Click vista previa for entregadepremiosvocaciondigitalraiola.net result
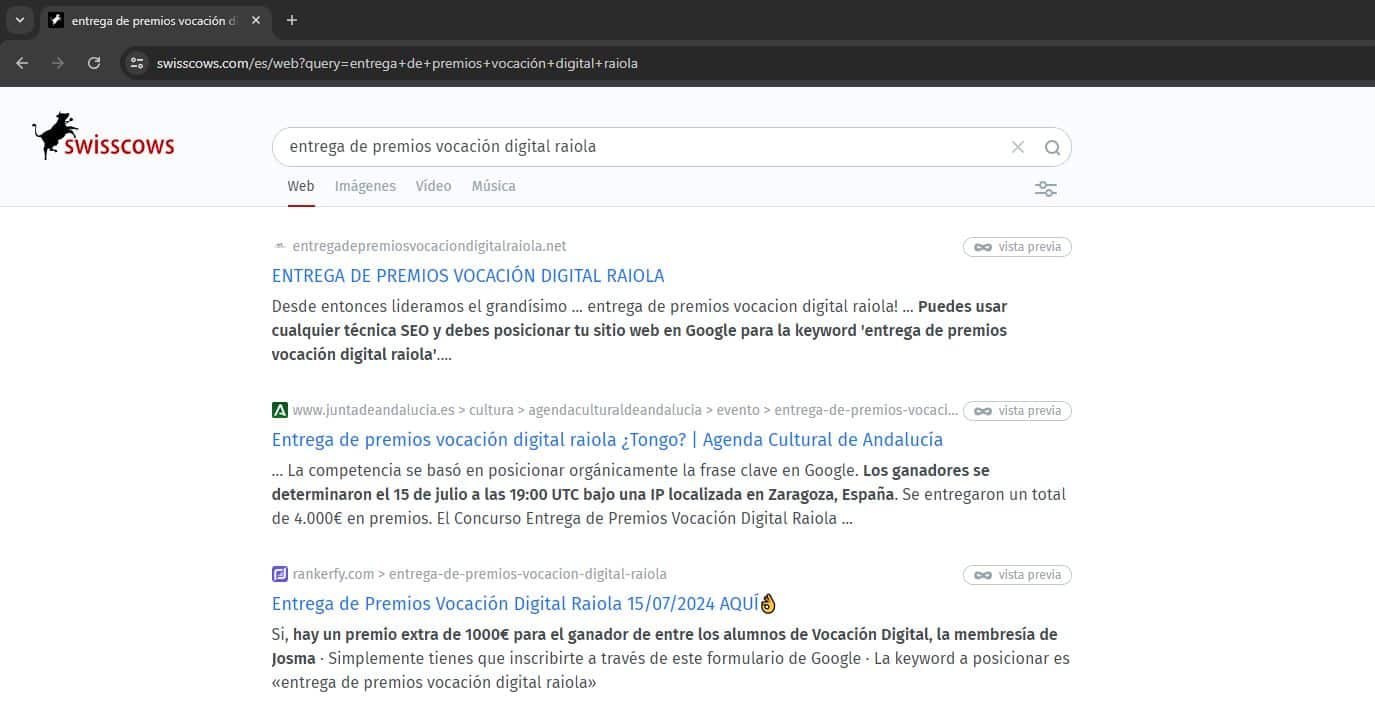 (1017, 247)
